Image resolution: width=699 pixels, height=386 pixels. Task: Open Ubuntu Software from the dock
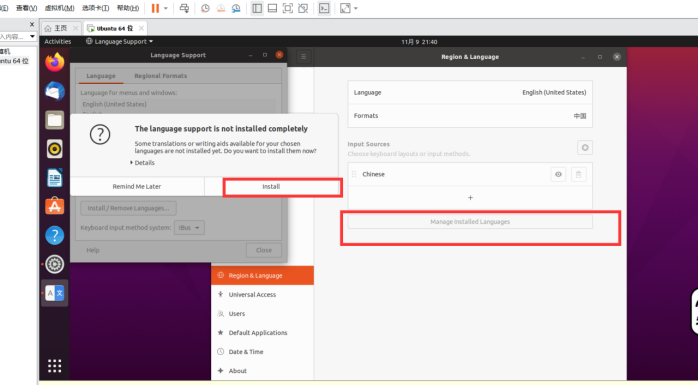click(54, 206)
